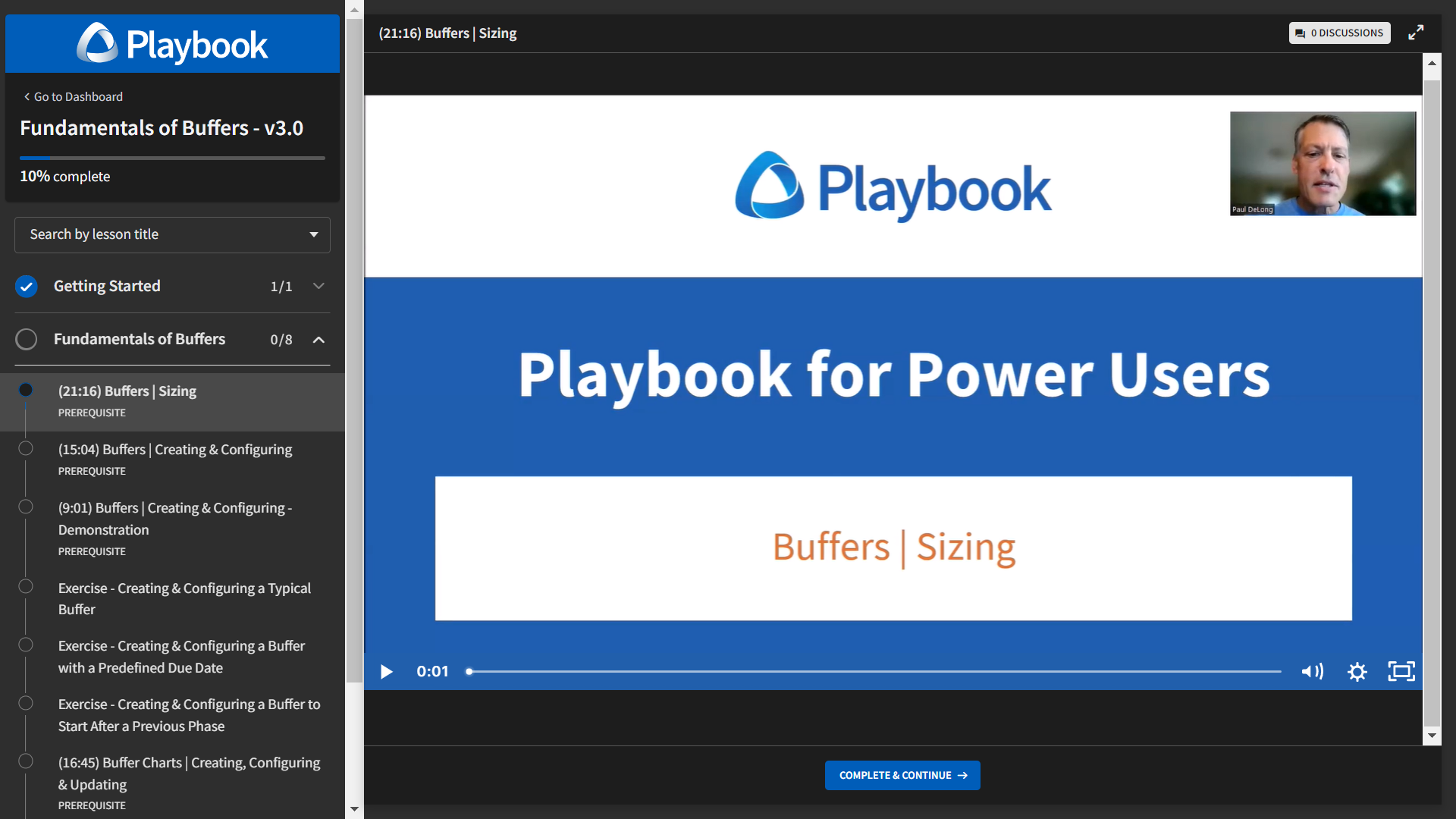Screen dimensions: 1456x819
Task: Go to Dashboard link
Action: pyautogui.click(x=73, y=97)
